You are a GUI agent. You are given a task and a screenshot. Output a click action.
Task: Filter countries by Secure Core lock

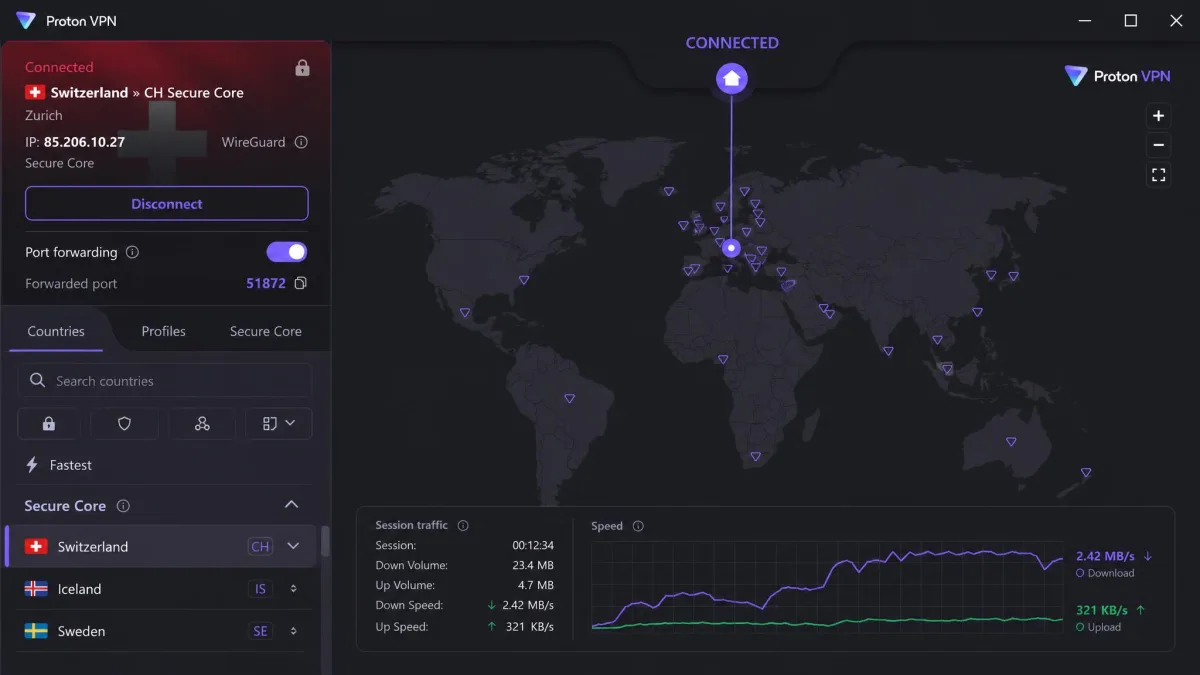click(49, 423)
